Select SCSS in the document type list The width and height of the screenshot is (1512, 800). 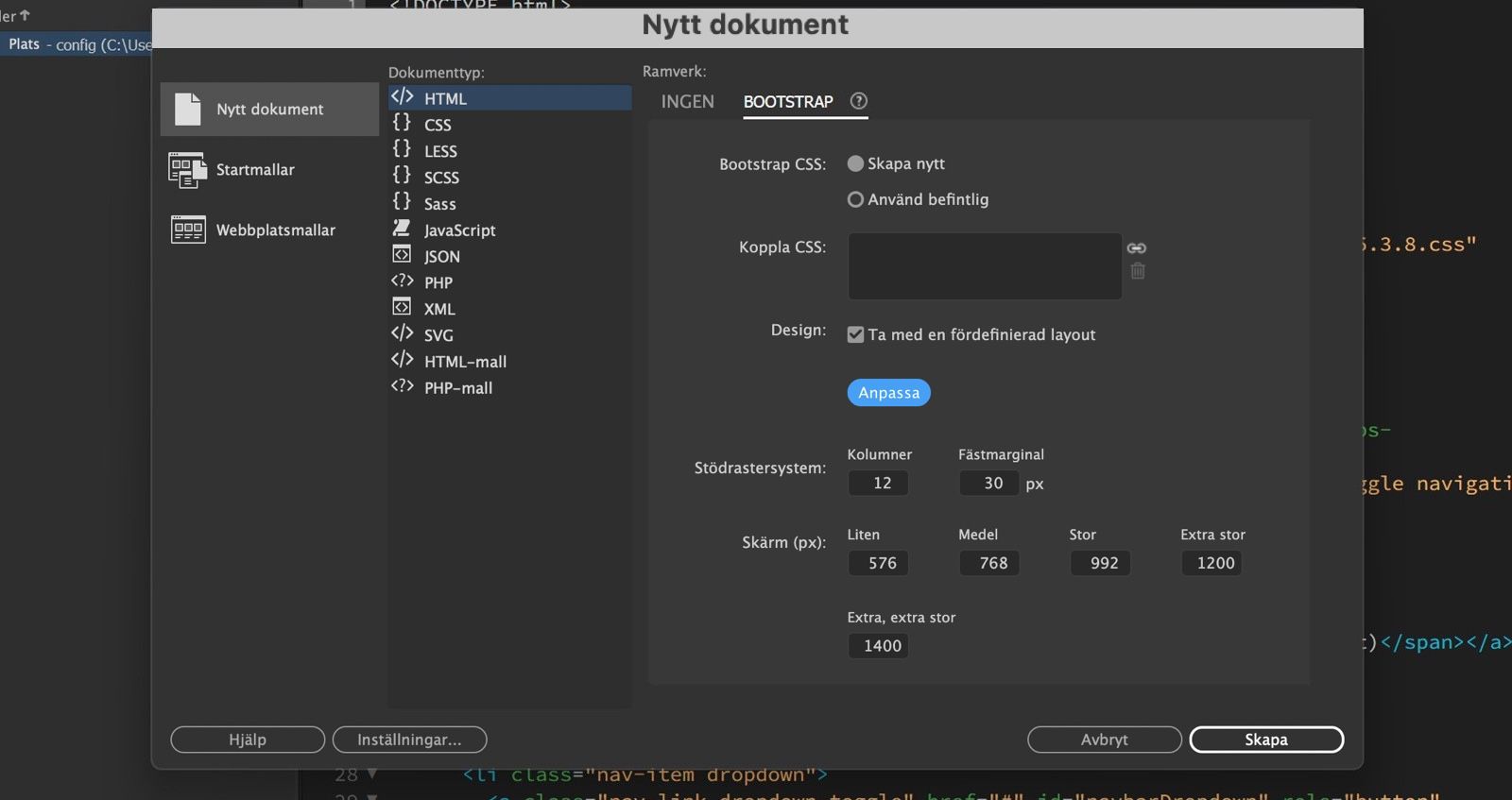tap(510, 178)
